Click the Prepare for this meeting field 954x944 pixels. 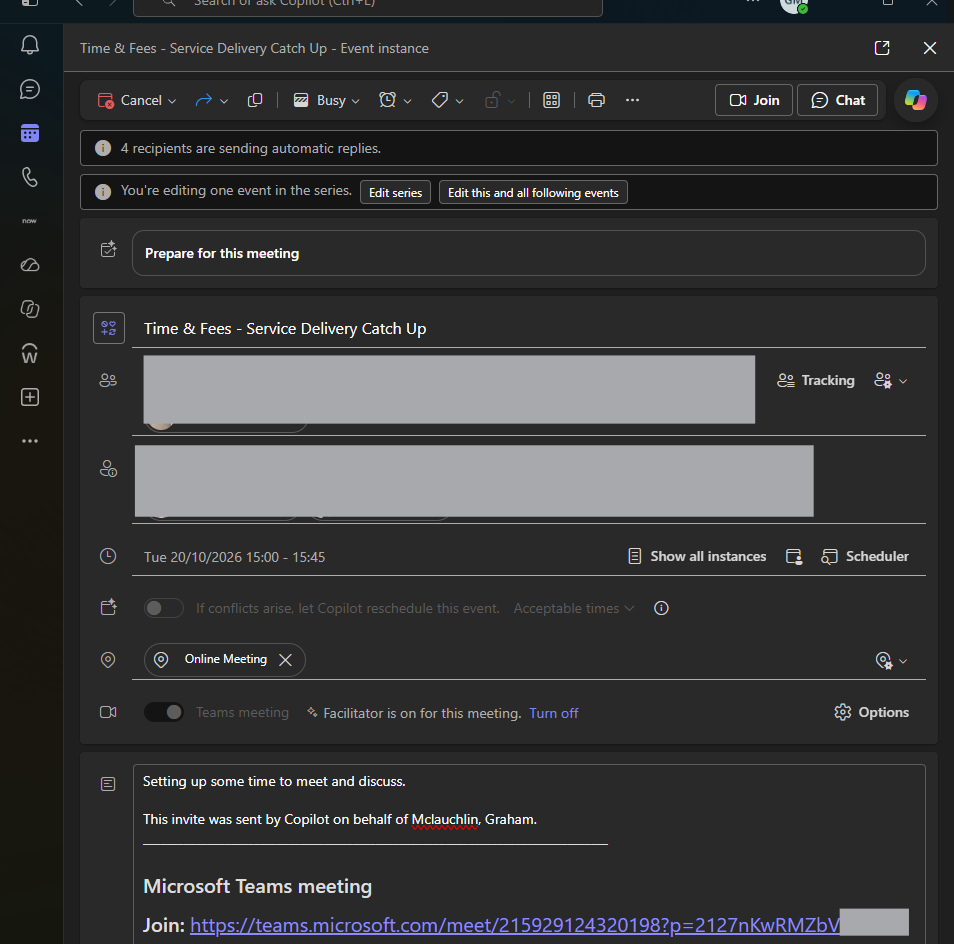529,253
